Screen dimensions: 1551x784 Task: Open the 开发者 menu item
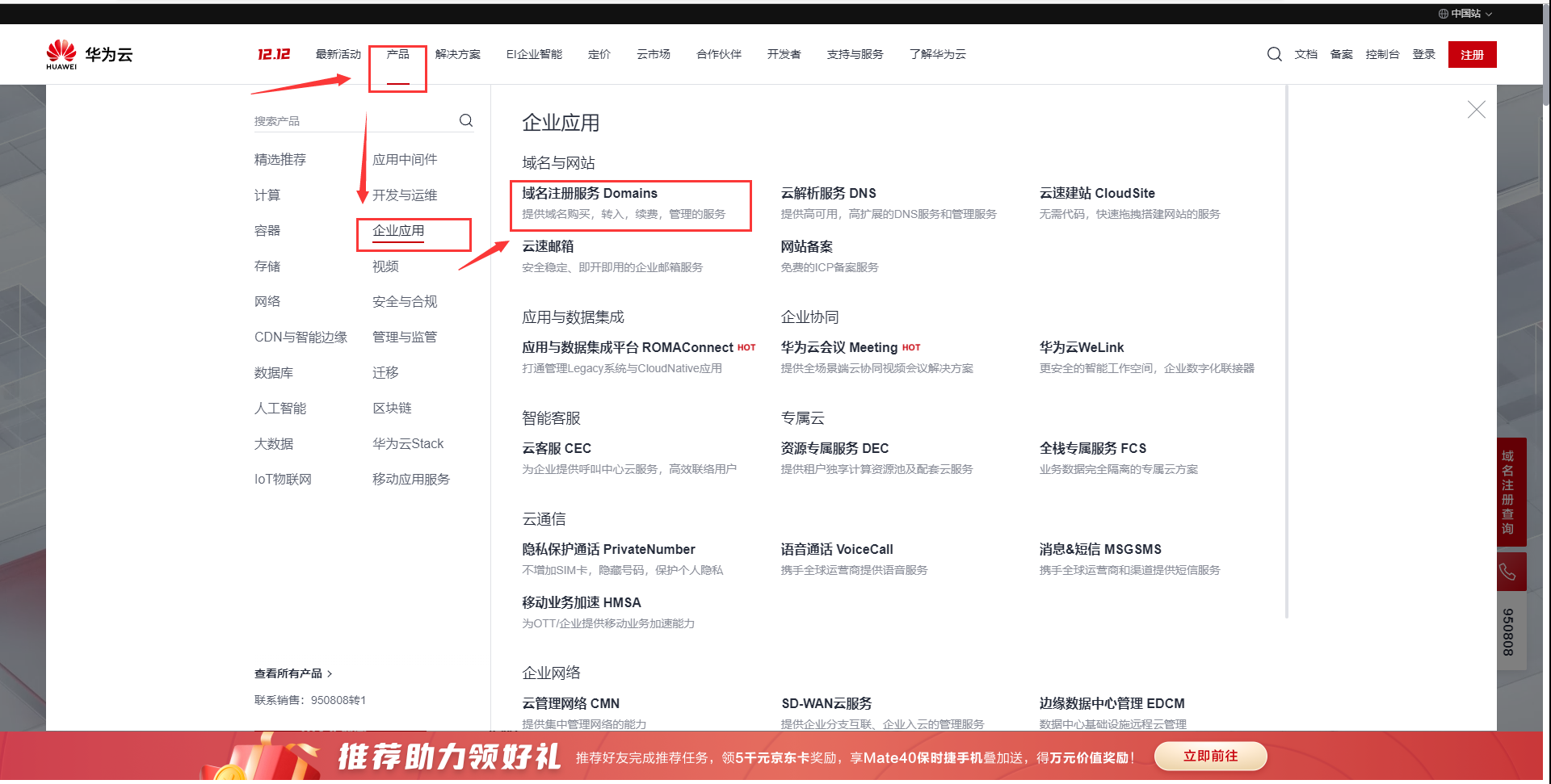point(784,54)
